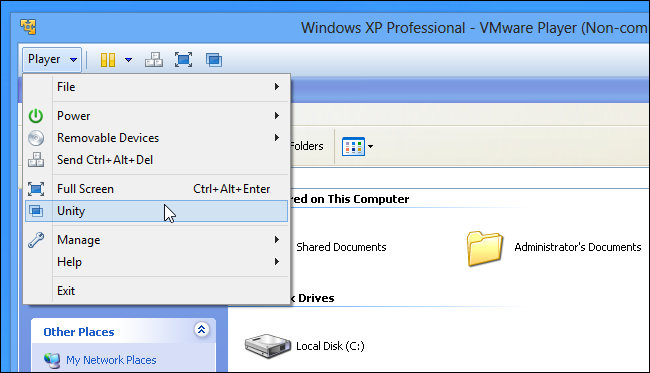650x373 pixels.
Task: Expand the Help submenu arrow
Action: (x=276, y=262)
